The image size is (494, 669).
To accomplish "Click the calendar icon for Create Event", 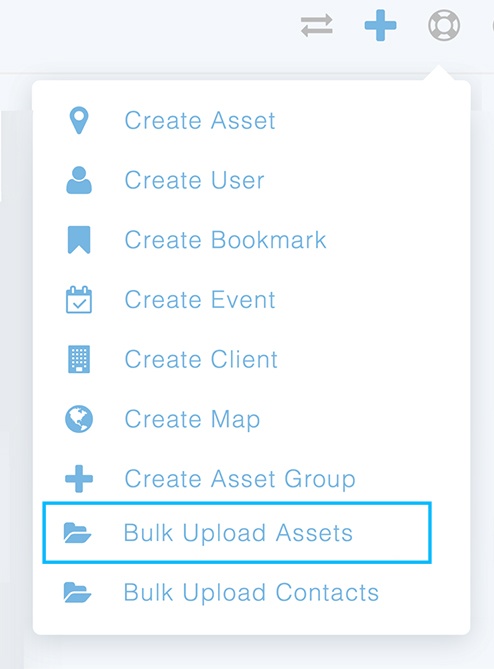I will 79,300.
